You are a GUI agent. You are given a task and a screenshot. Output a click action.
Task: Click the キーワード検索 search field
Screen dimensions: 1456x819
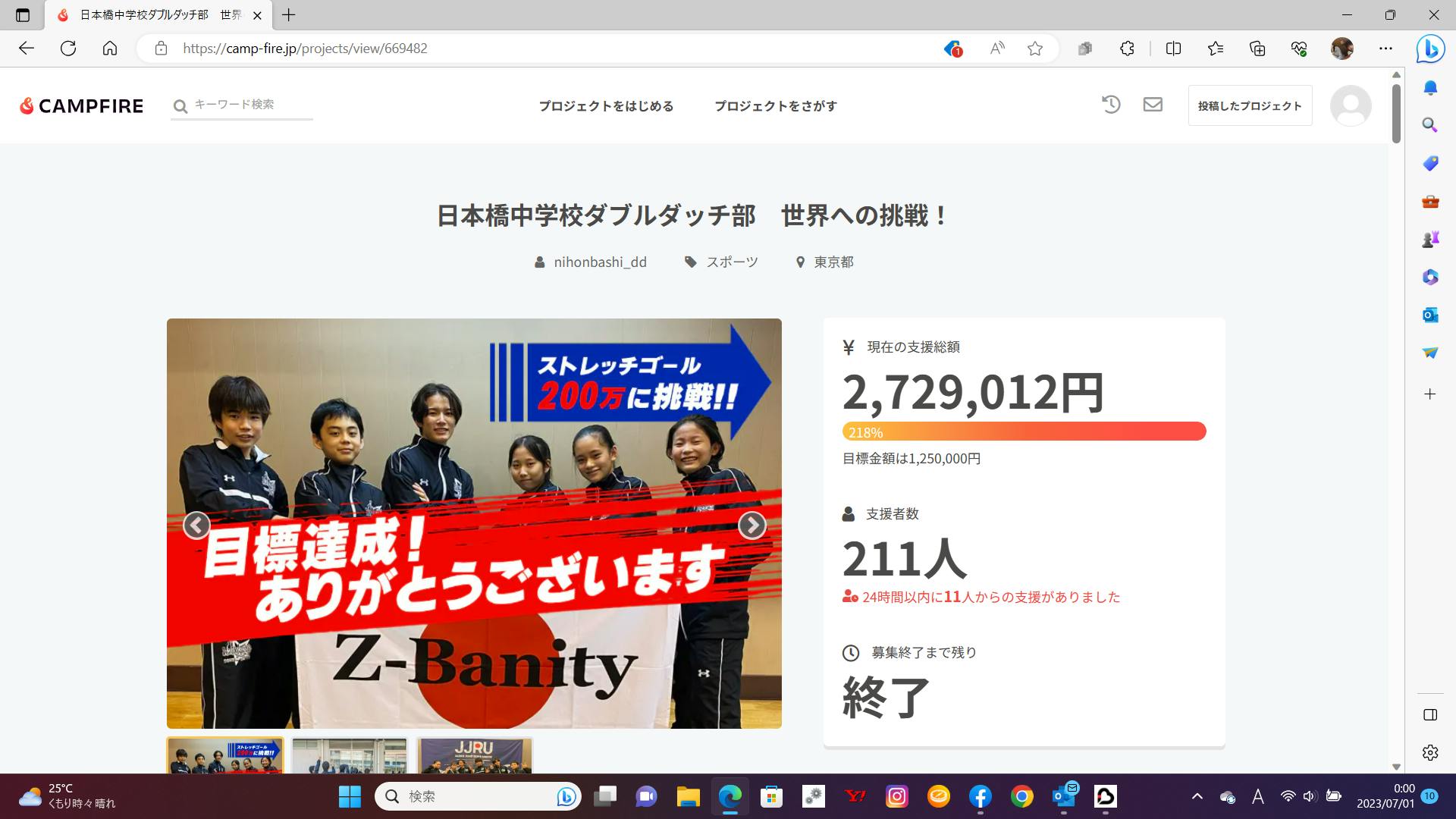coord(250,105)
